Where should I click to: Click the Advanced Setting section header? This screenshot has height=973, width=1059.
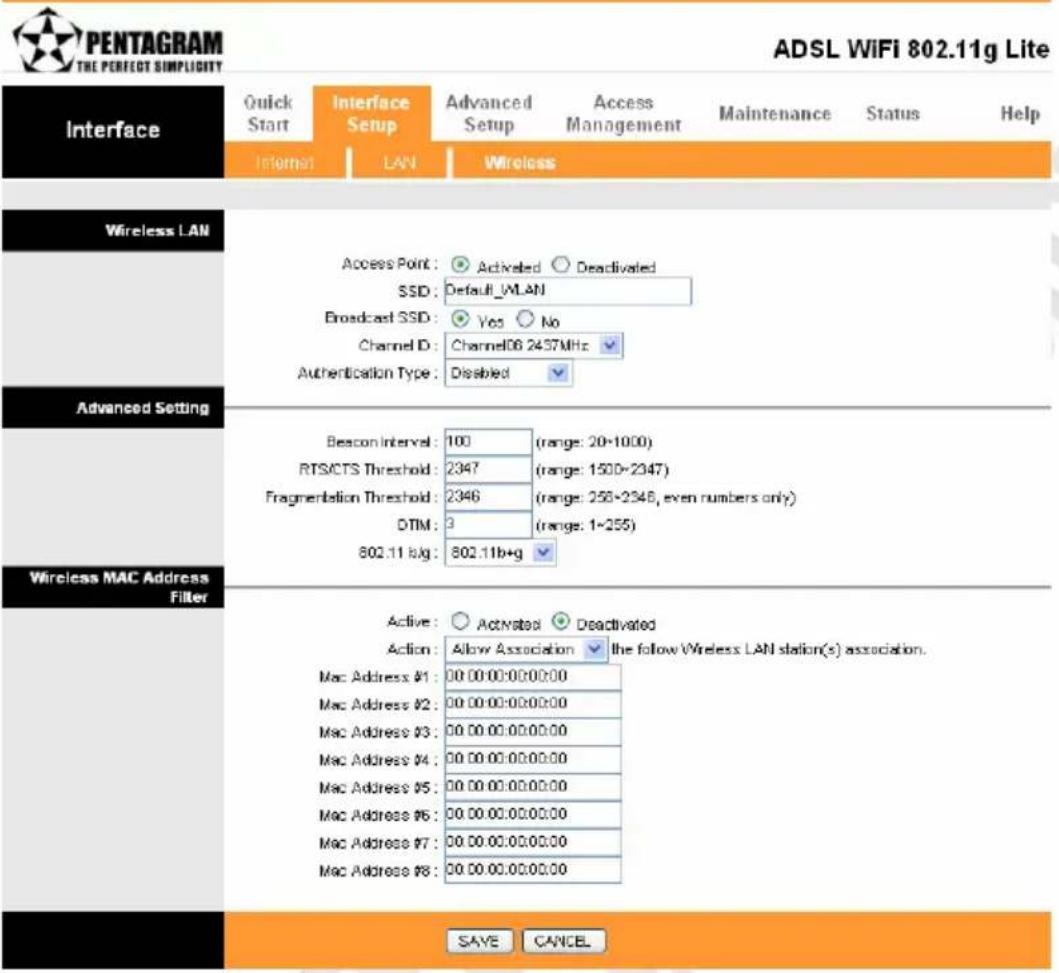coord(113,408)
